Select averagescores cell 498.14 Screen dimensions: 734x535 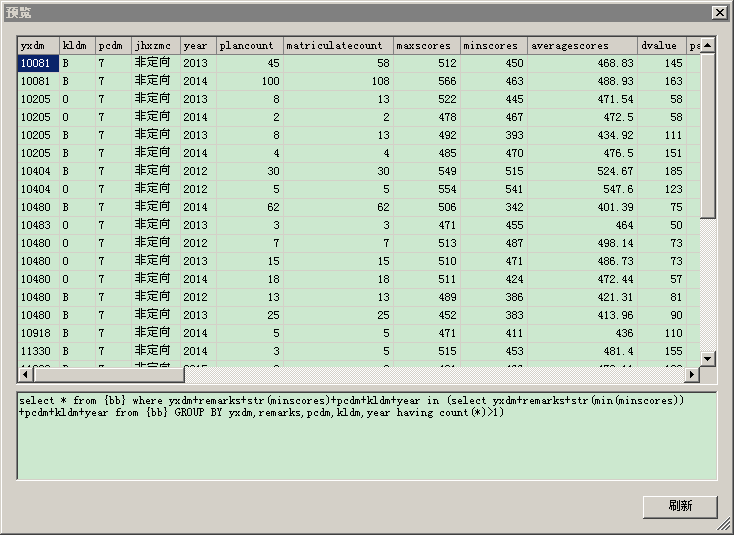(582, 243)
